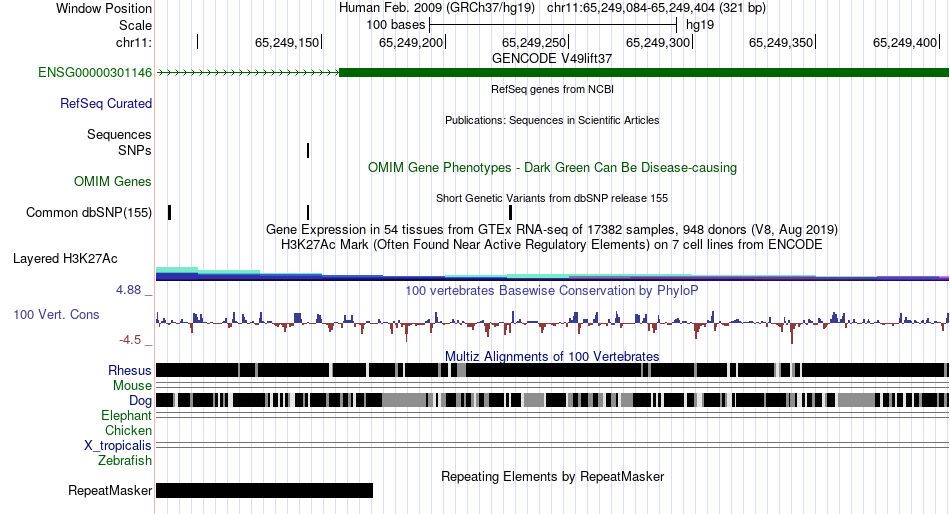Click the Short Genetic Variants dbSNP title
Screen dimensions: 950x514
pos(552,198)
